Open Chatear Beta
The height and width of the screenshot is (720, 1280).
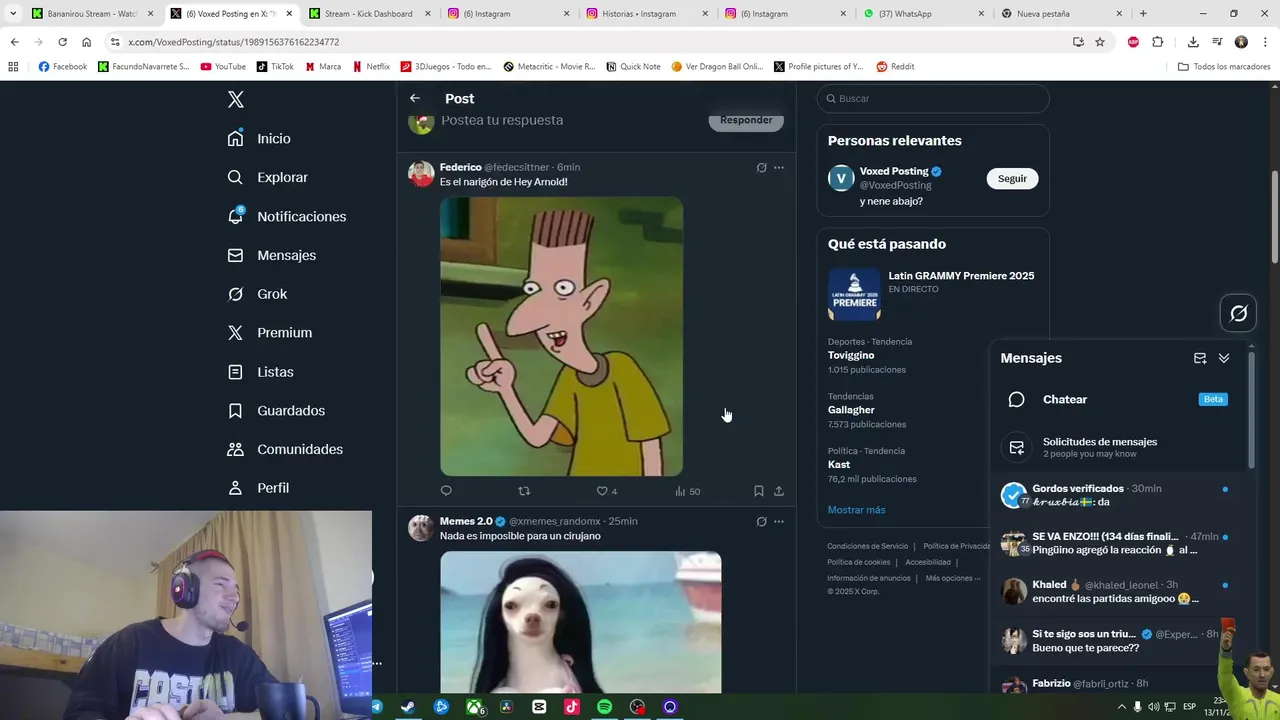point(1119,399)
